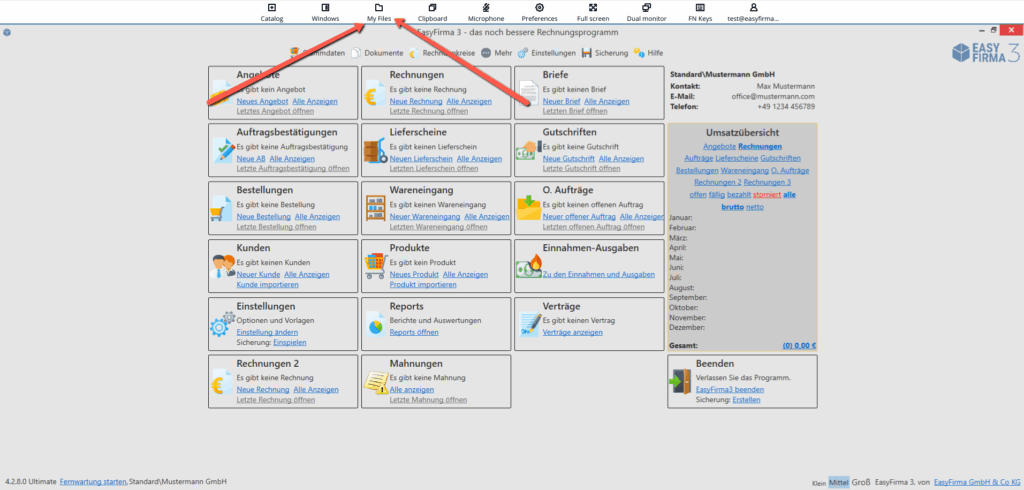Click the Einnahmen-Ausgaben burning money icon
The width and height of the screenshot is (1024, 490).
click(x=528, y=267)
